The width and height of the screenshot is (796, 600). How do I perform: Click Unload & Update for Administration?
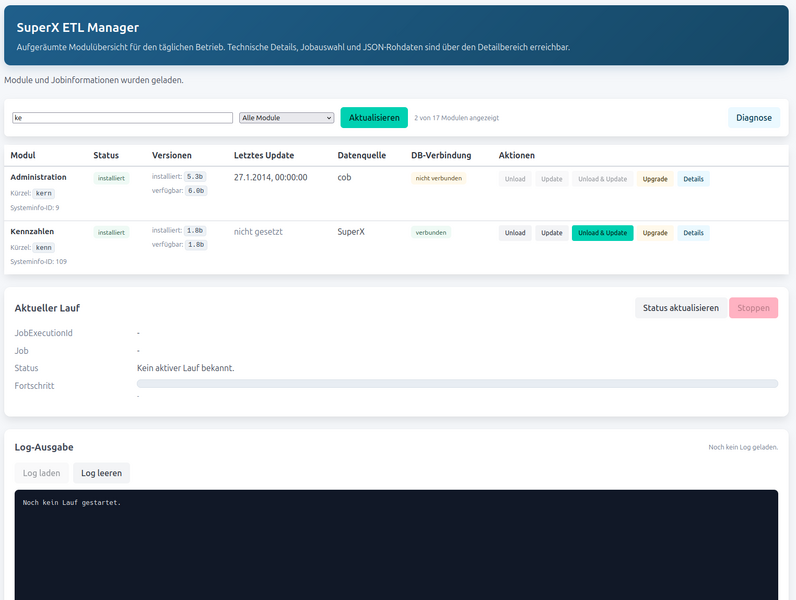pos(603,179)
